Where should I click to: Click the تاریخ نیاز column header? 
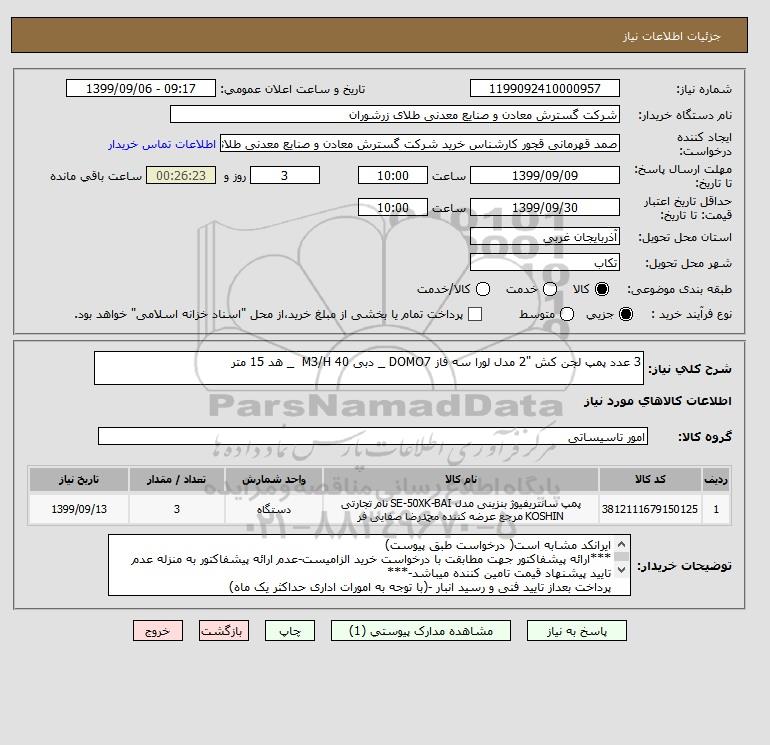coord(79,479)
